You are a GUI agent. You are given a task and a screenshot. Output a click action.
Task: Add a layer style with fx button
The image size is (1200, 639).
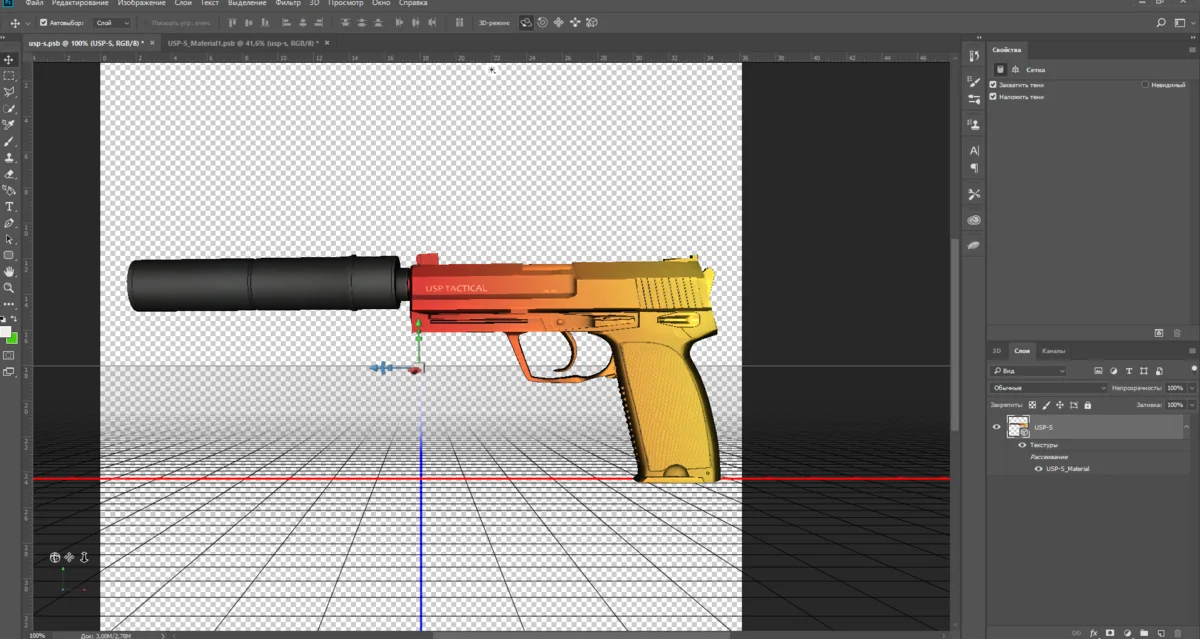1094,633
